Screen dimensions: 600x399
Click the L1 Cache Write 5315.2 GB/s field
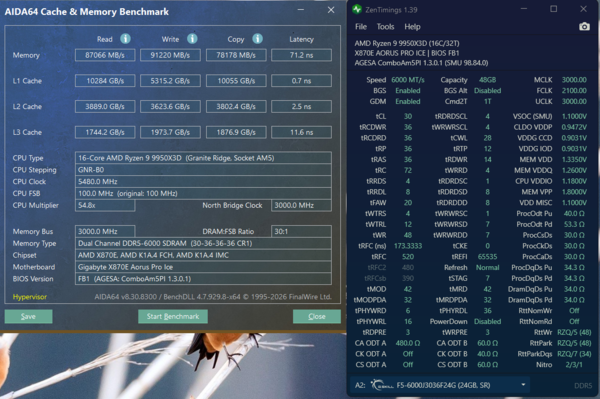click(170, 81)
